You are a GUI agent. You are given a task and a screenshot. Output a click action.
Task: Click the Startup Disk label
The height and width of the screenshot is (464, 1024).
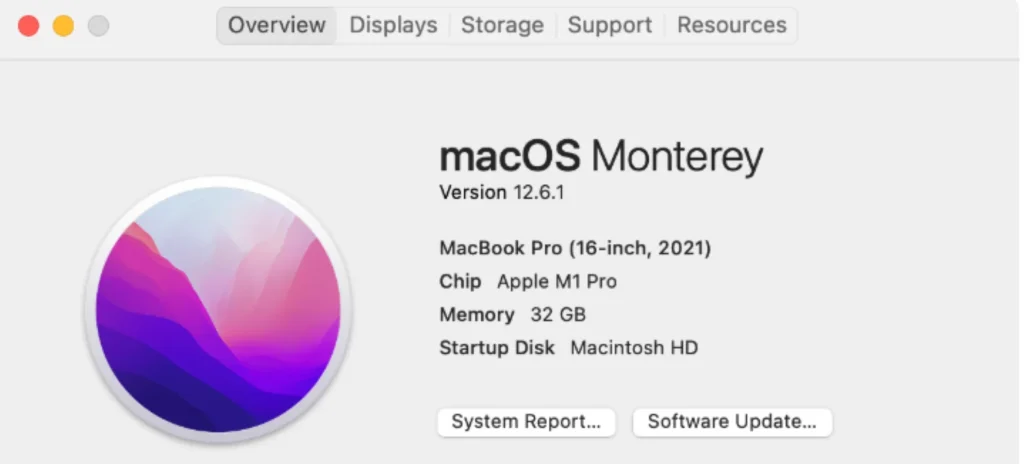[497, 348]
